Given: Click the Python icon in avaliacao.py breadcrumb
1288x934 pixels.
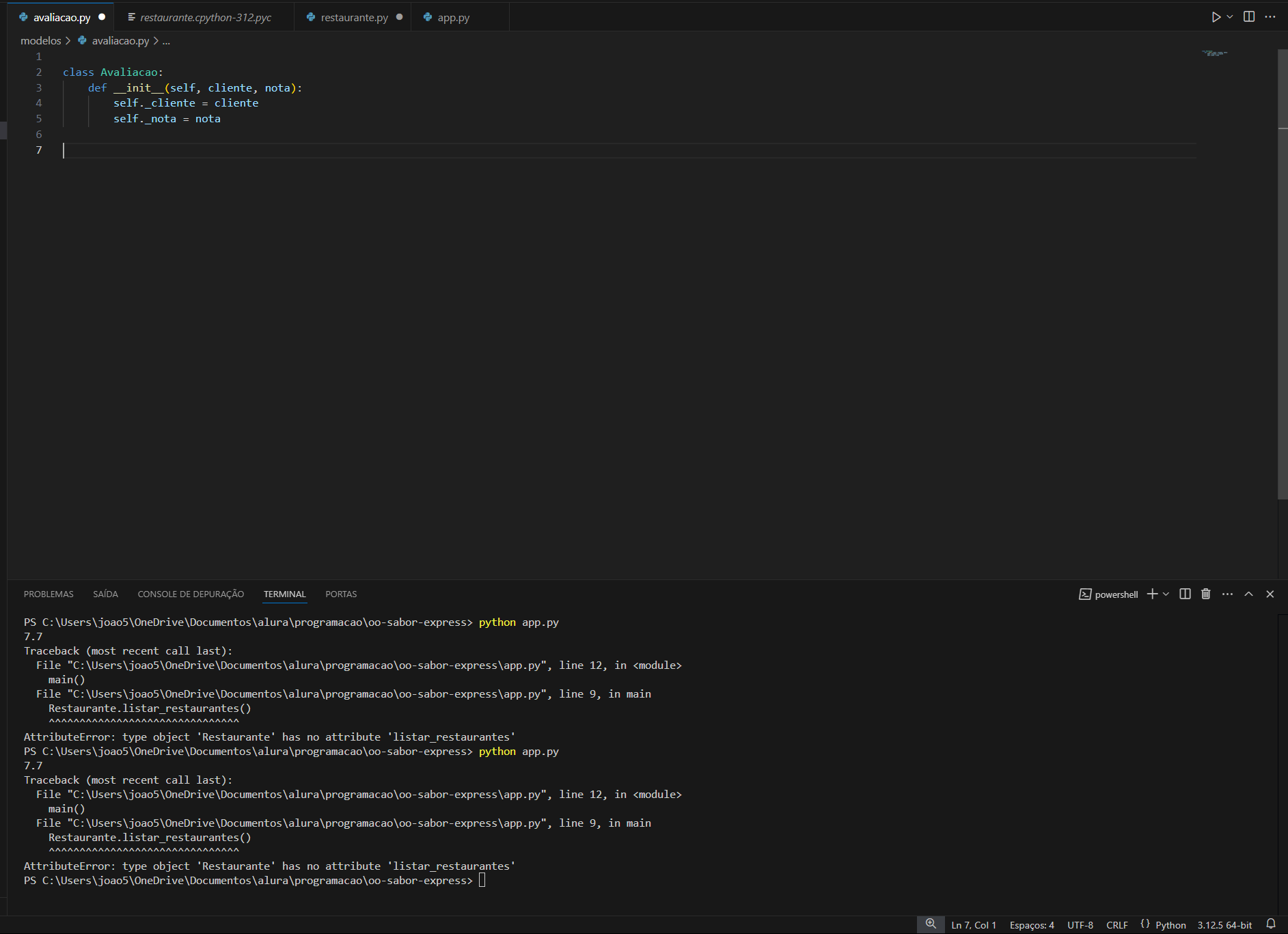Looking at the screenshot, I should tap(82, 41).
